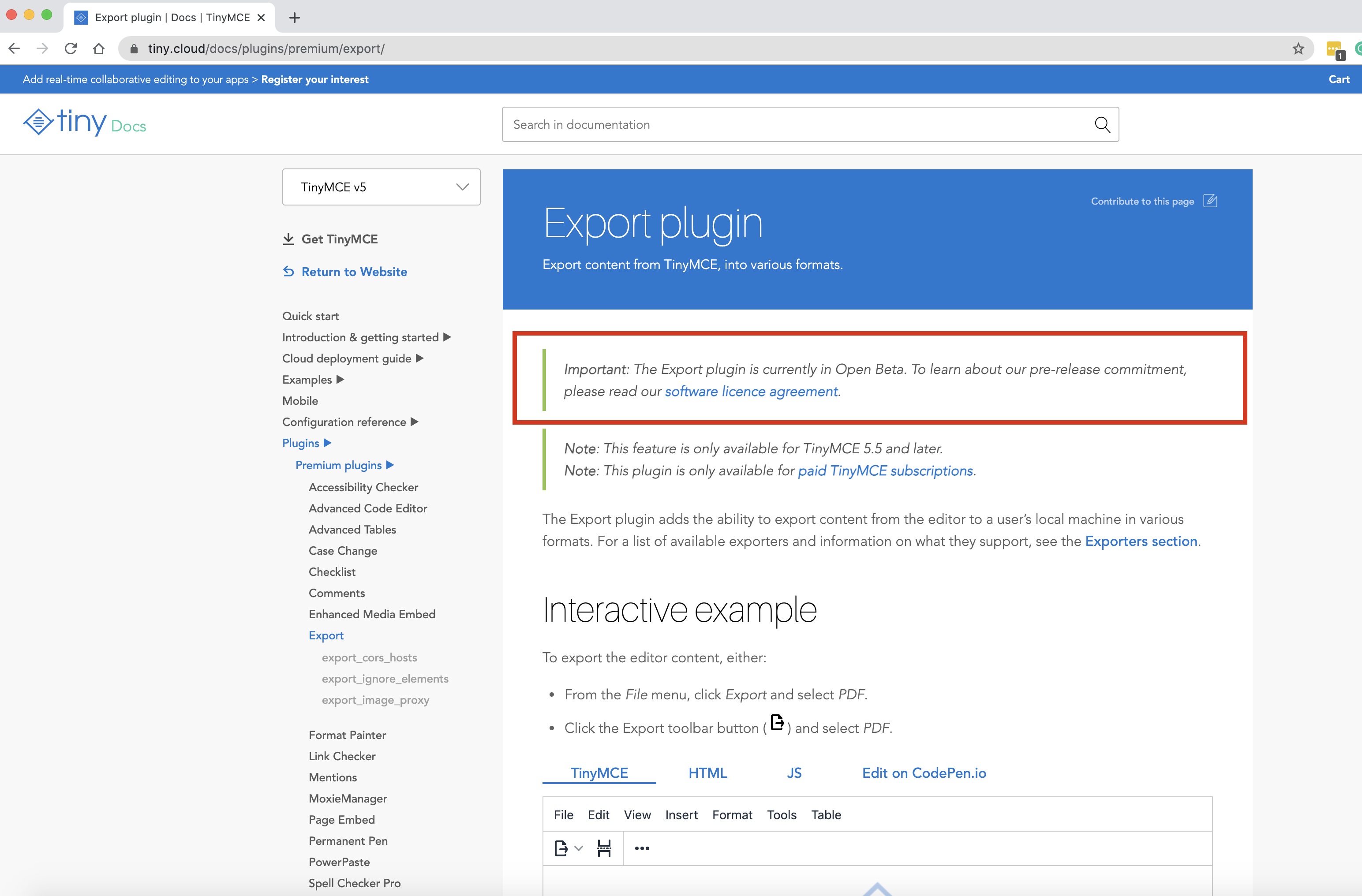The height and width of the screenshot is (896, 1362).
Task: Click the search magnifier icon
Action: 1102,124
